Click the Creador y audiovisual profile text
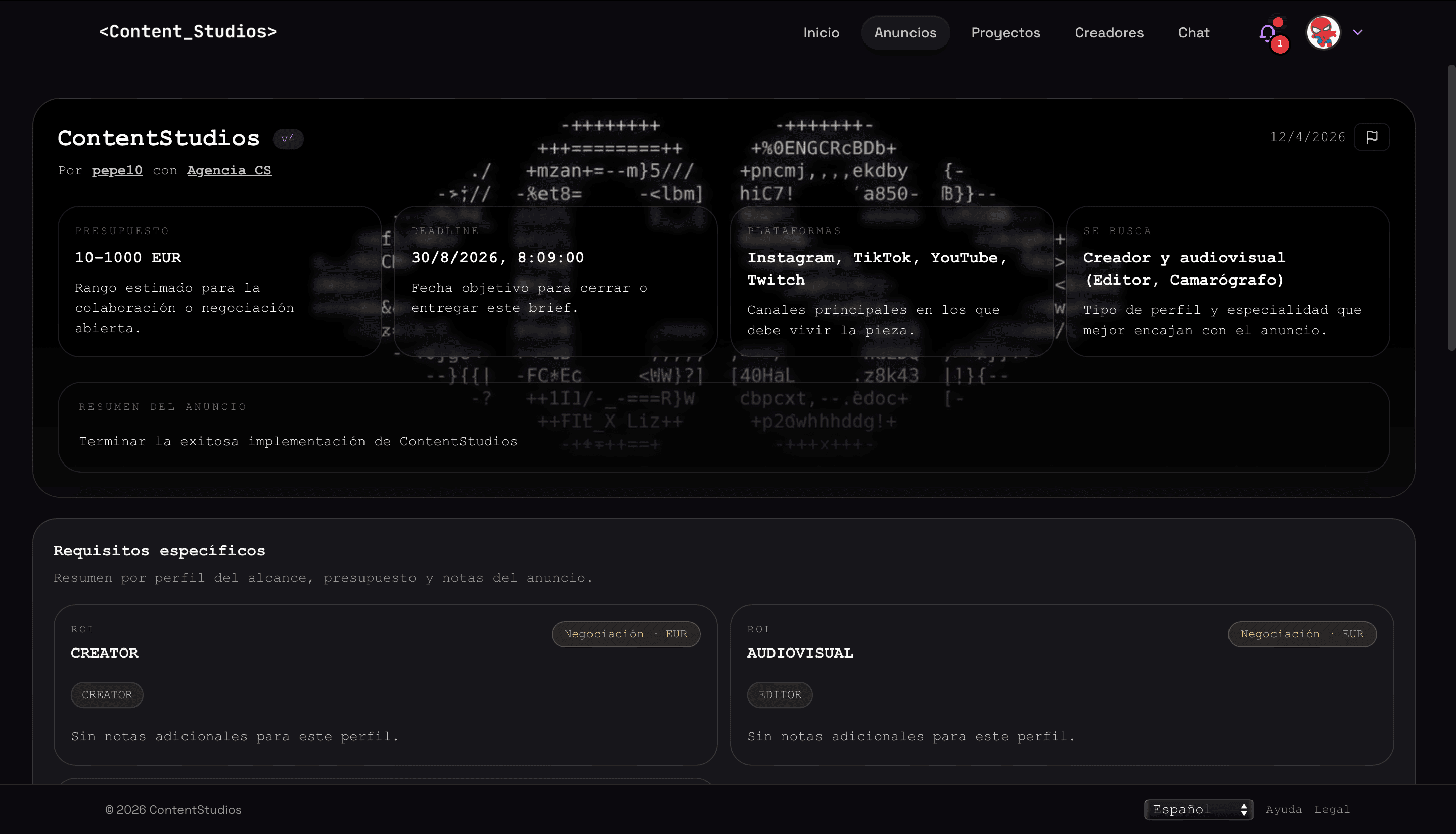1456x834 pixels. click(x=1184, y=268)
